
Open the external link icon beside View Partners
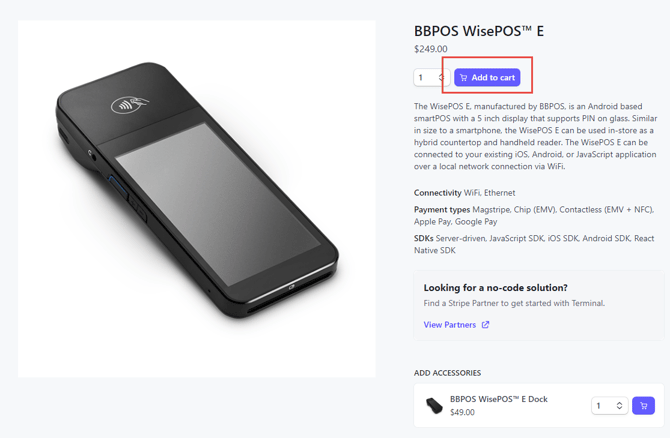coord(486,325)
